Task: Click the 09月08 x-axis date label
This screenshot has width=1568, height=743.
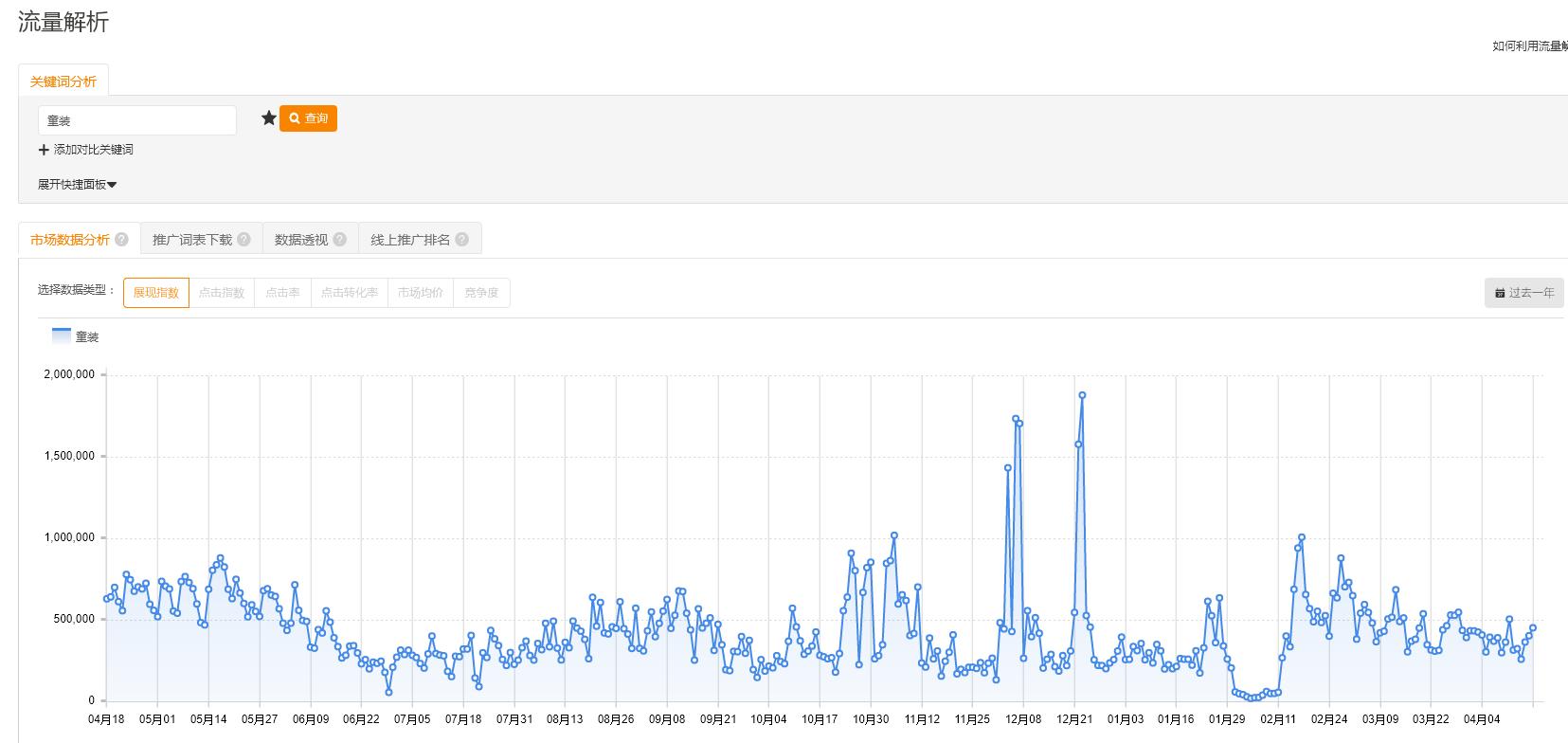Action: pyautogui.click(x=667, y=719)
